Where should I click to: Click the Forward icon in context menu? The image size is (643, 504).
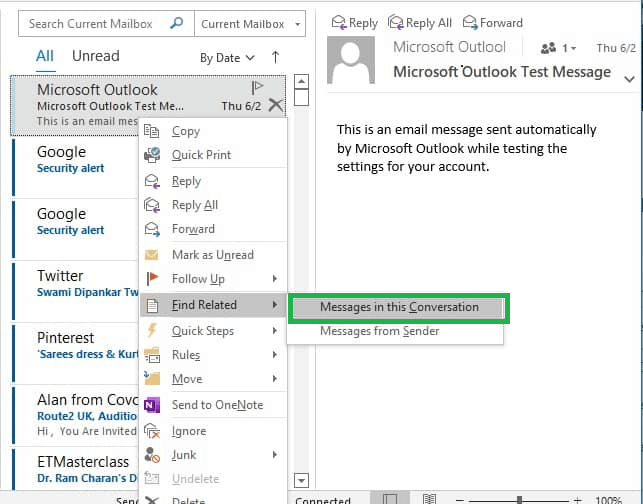tap(152, 229)
